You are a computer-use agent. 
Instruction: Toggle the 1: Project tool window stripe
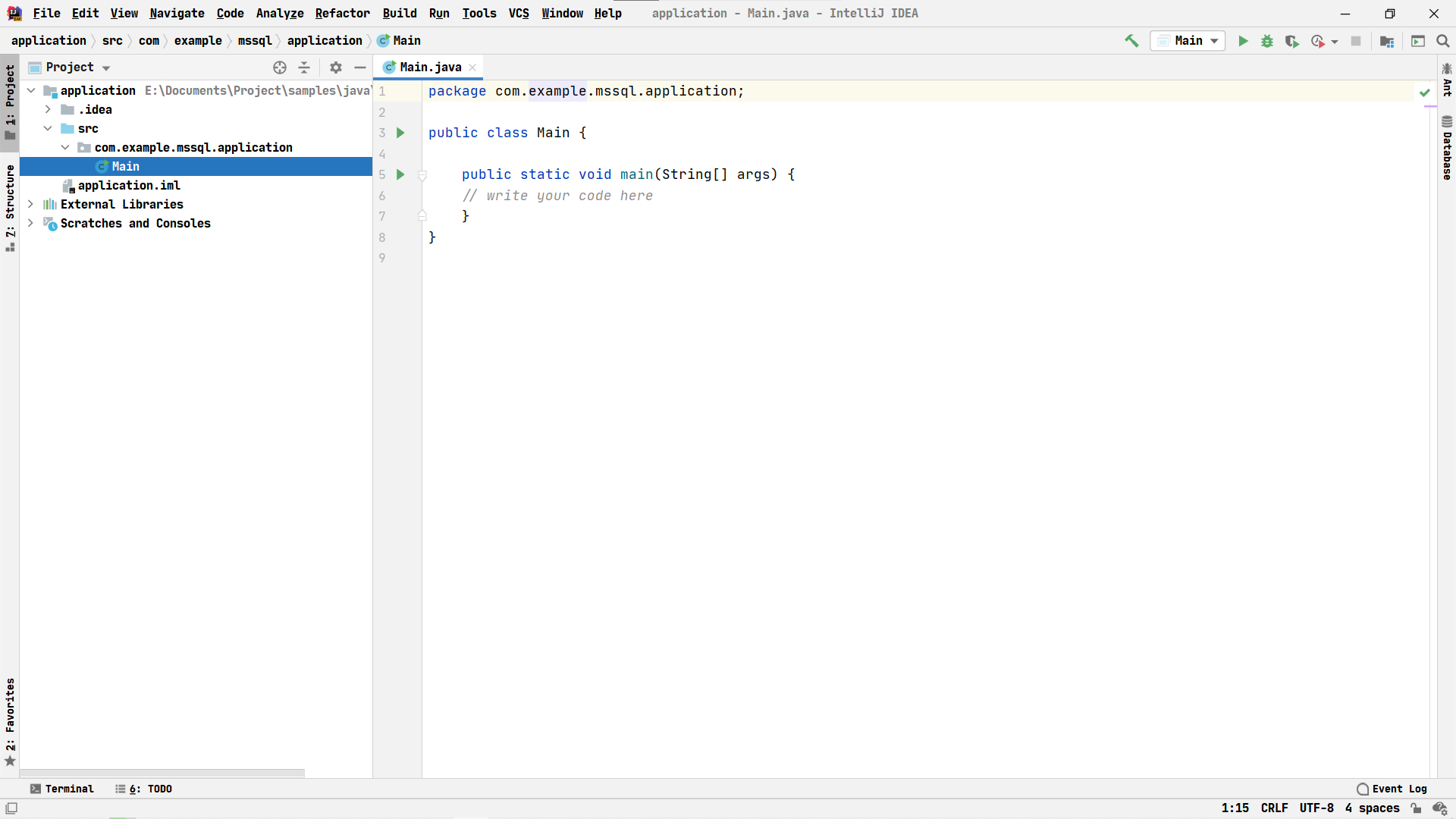[10, 102]
